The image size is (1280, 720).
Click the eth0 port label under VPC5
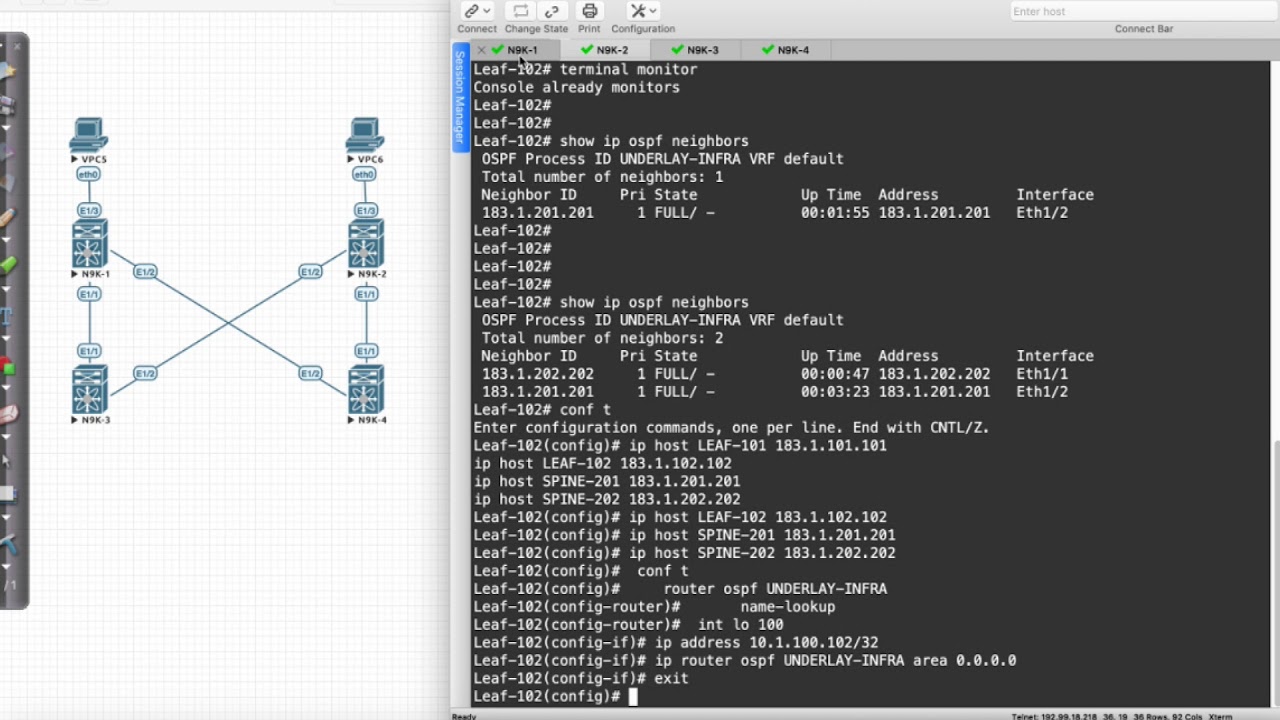(88, 175)
